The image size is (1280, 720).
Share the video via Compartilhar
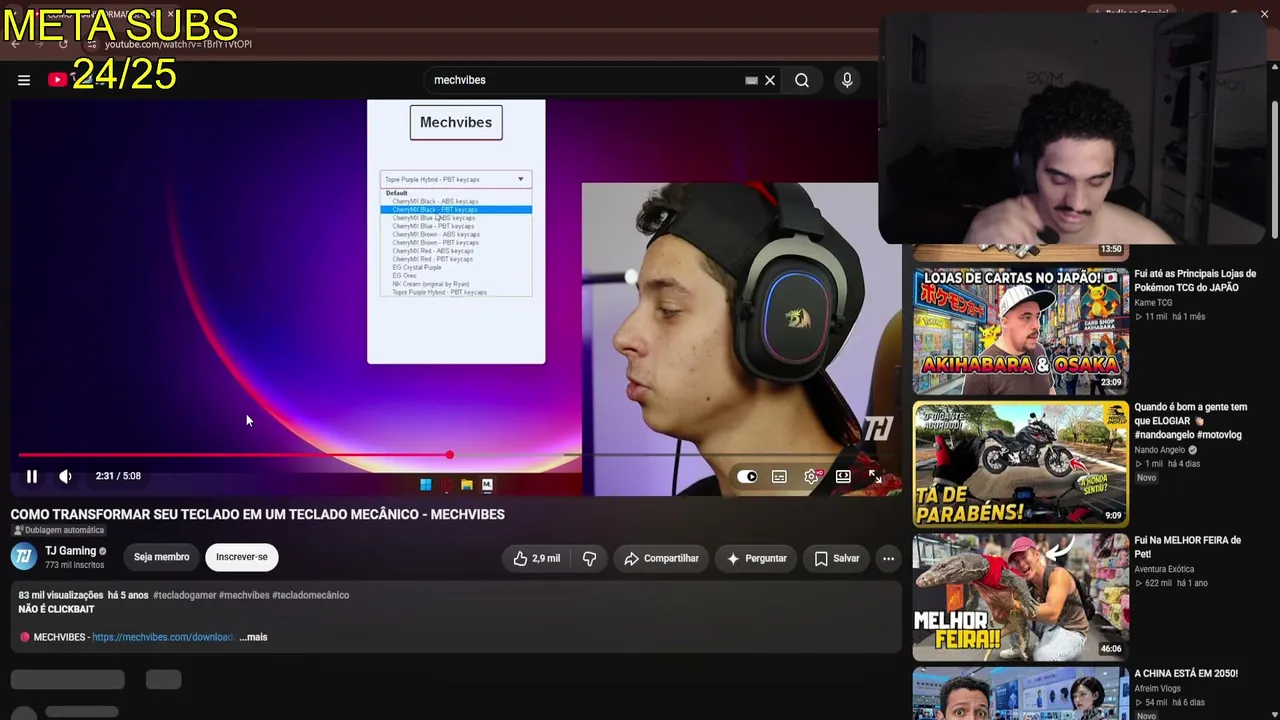[x=661, y=559]
